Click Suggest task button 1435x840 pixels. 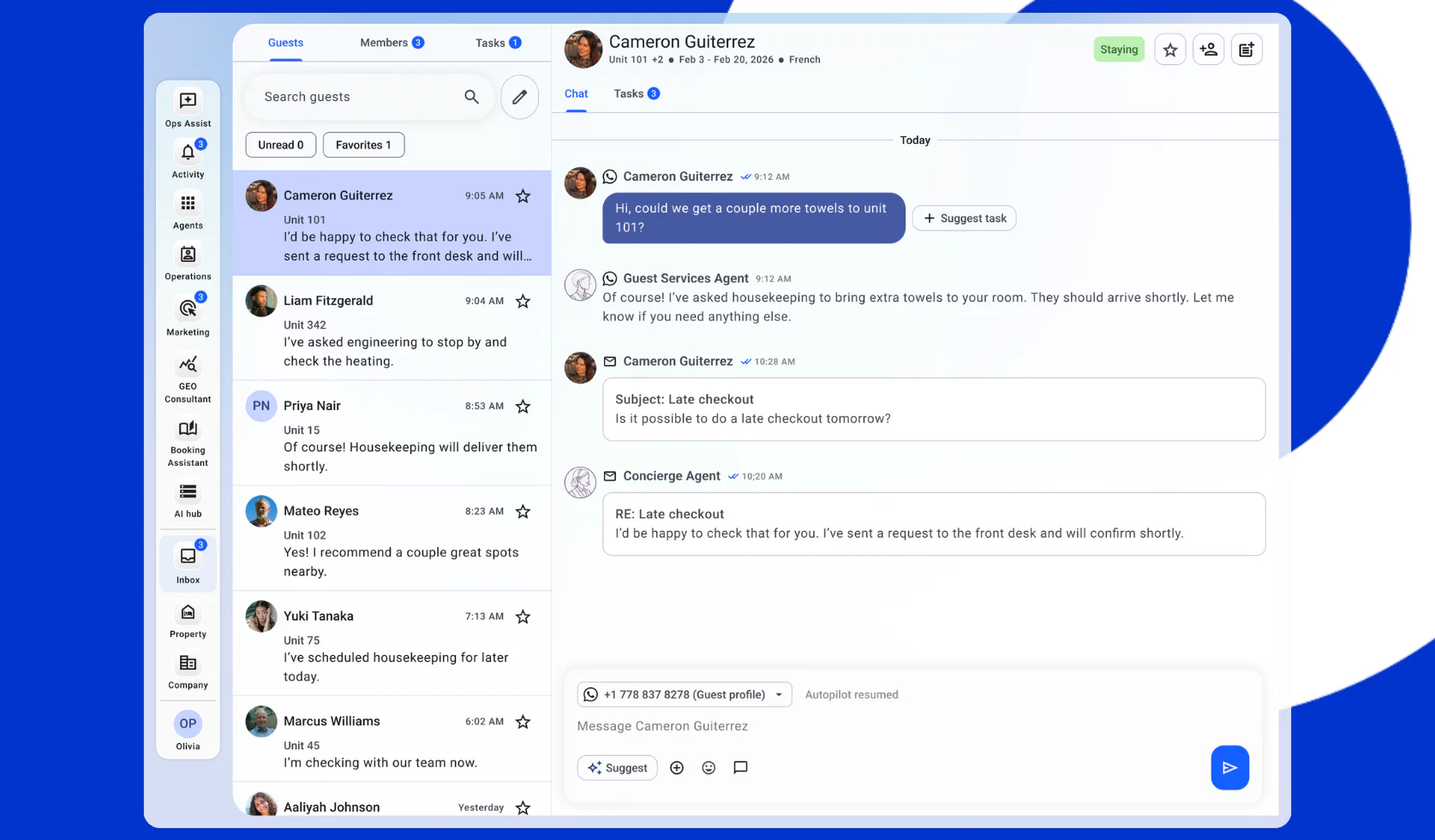coord(964,218)
